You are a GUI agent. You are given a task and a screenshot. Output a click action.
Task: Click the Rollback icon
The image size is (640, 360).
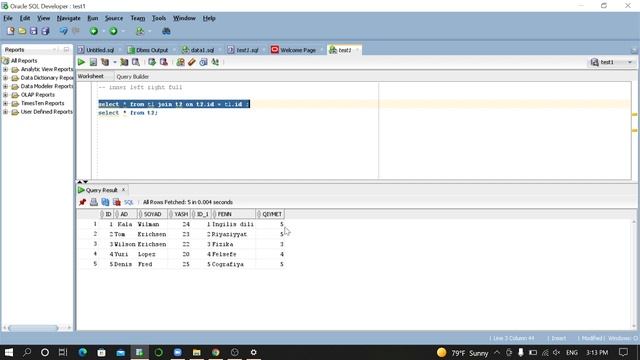[164, 62]
